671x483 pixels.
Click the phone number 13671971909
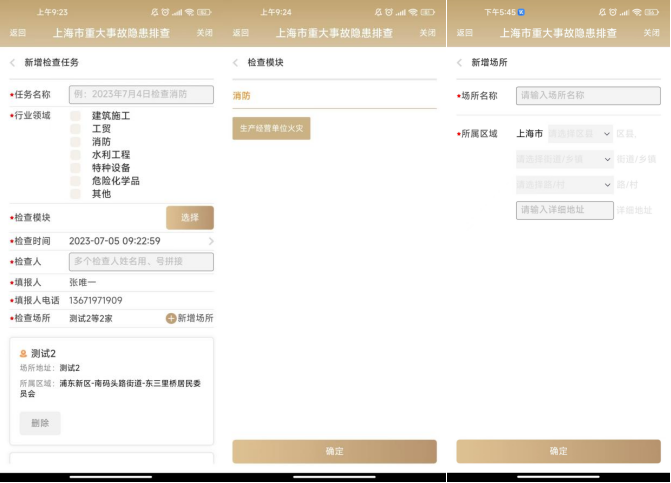pos(96,300)
